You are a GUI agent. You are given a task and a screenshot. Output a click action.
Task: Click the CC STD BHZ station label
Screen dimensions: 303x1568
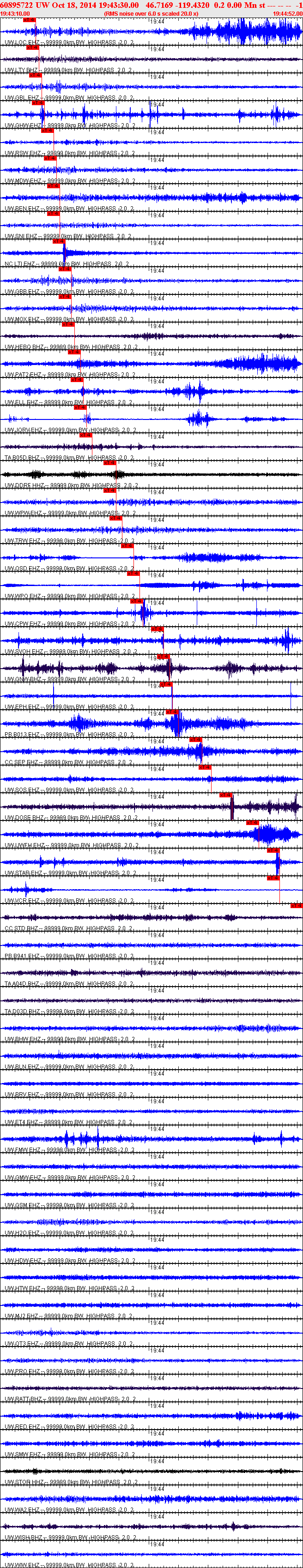click(x=68, y=929)
